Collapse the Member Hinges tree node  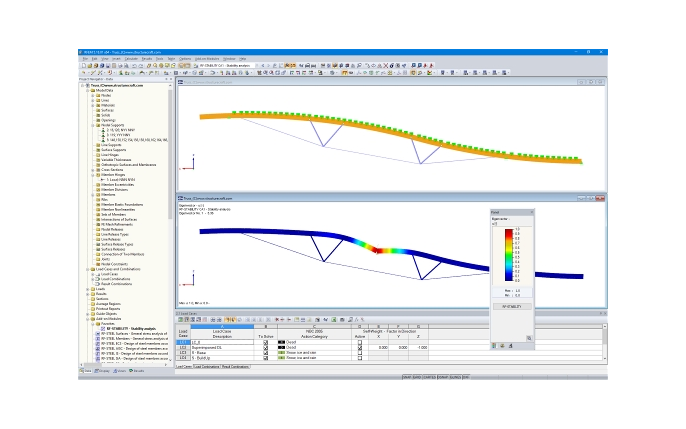93,175
